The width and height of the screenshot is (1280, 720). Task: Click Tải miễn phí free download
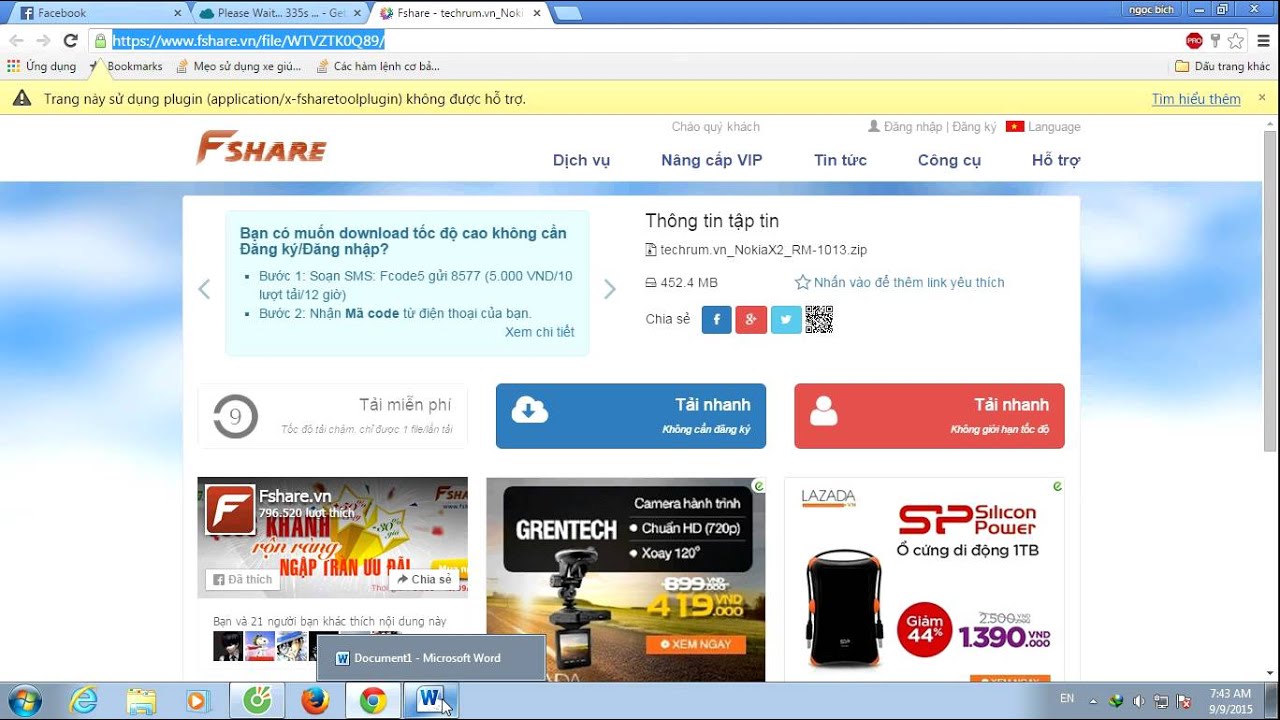(x=332, y=416)
